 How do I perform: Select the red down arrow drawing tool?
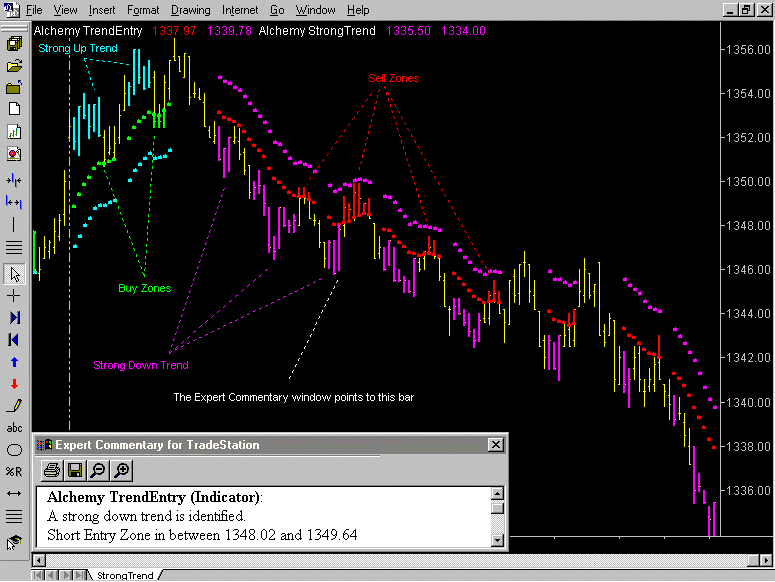tap(14, 384)
